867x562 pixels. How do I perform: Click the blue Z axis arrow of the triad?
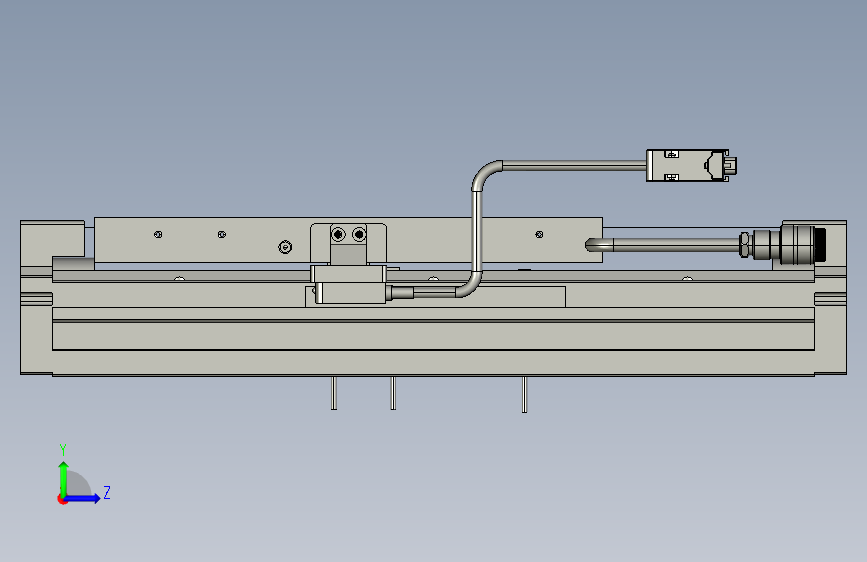click(x=82, y=498)
